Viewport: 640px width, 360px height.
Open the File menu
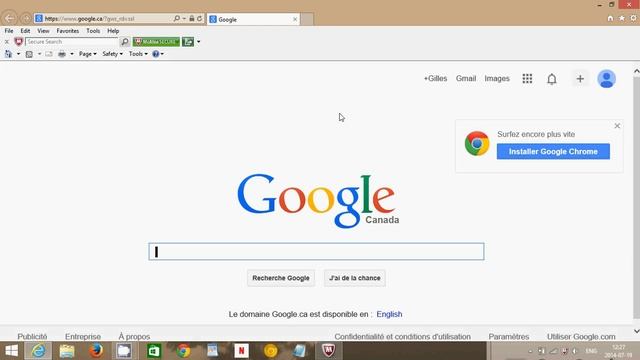tap(9, 31)
